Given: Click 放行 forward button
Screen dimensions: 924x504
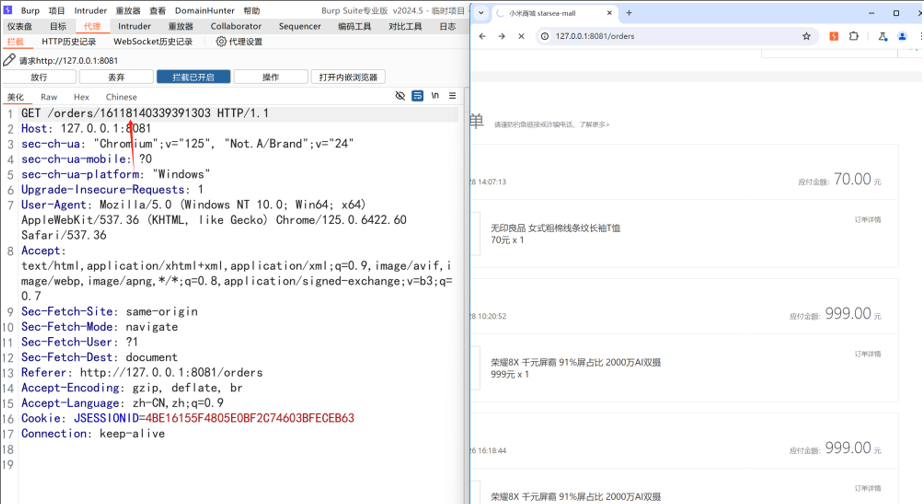Looking at the screenshot, I should coord(39,77).
